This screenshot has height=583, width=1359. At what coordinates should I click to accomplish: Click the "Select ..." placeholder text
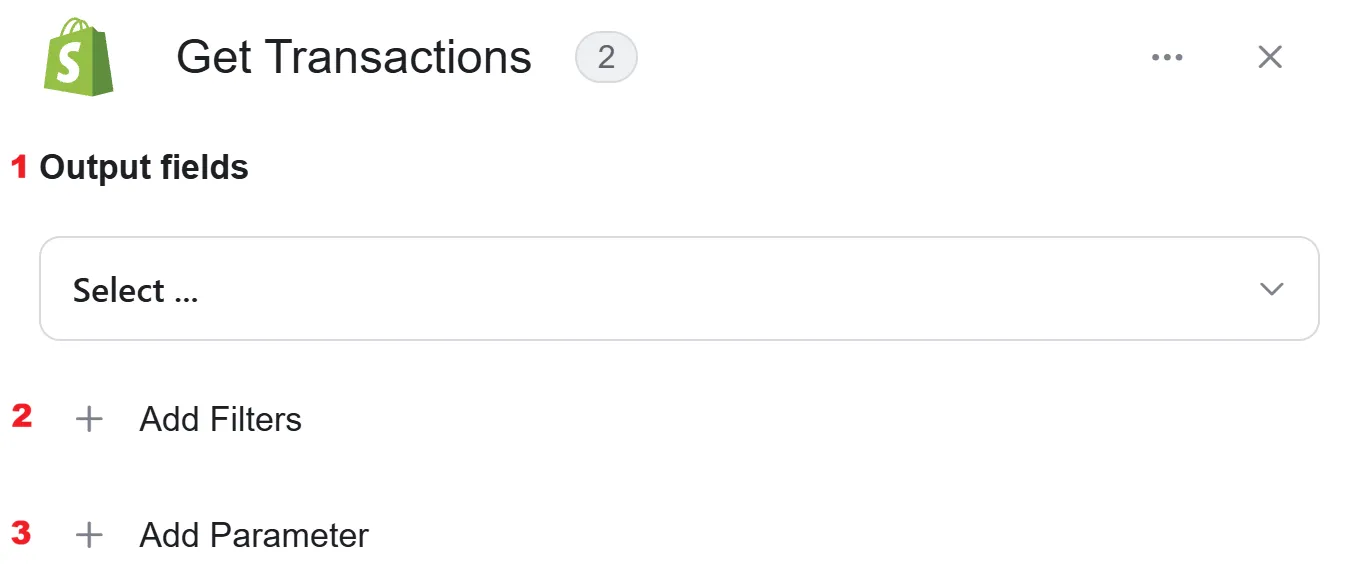click(135, 291)
